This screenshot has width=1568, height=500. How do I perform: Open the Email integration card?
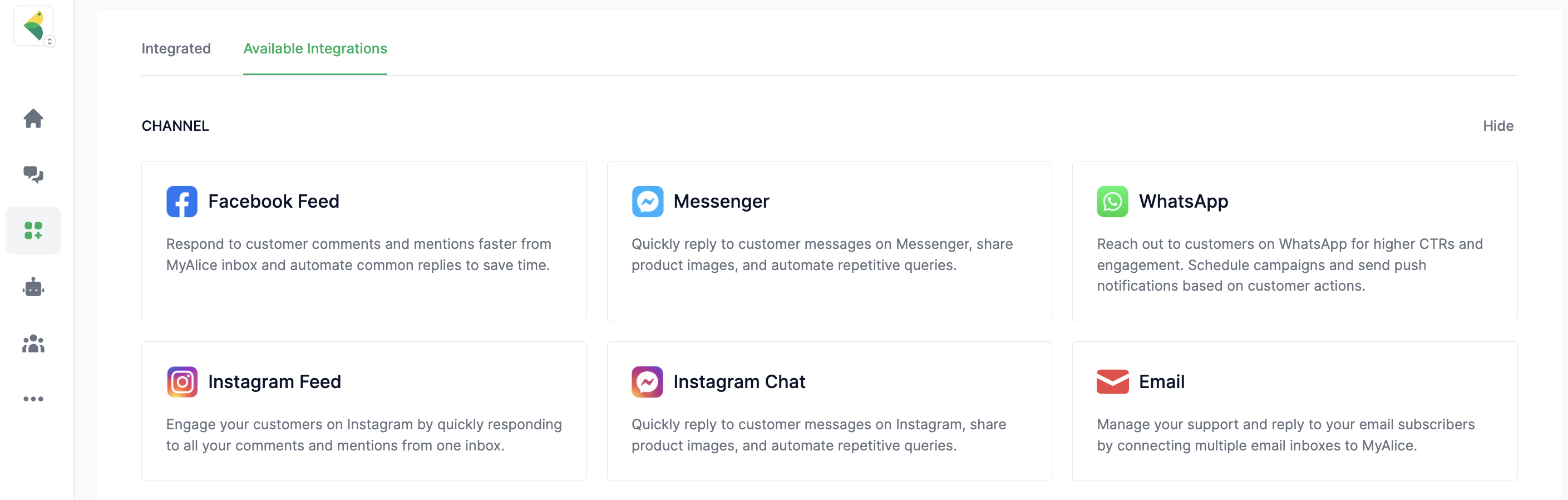click(1294, 411)
